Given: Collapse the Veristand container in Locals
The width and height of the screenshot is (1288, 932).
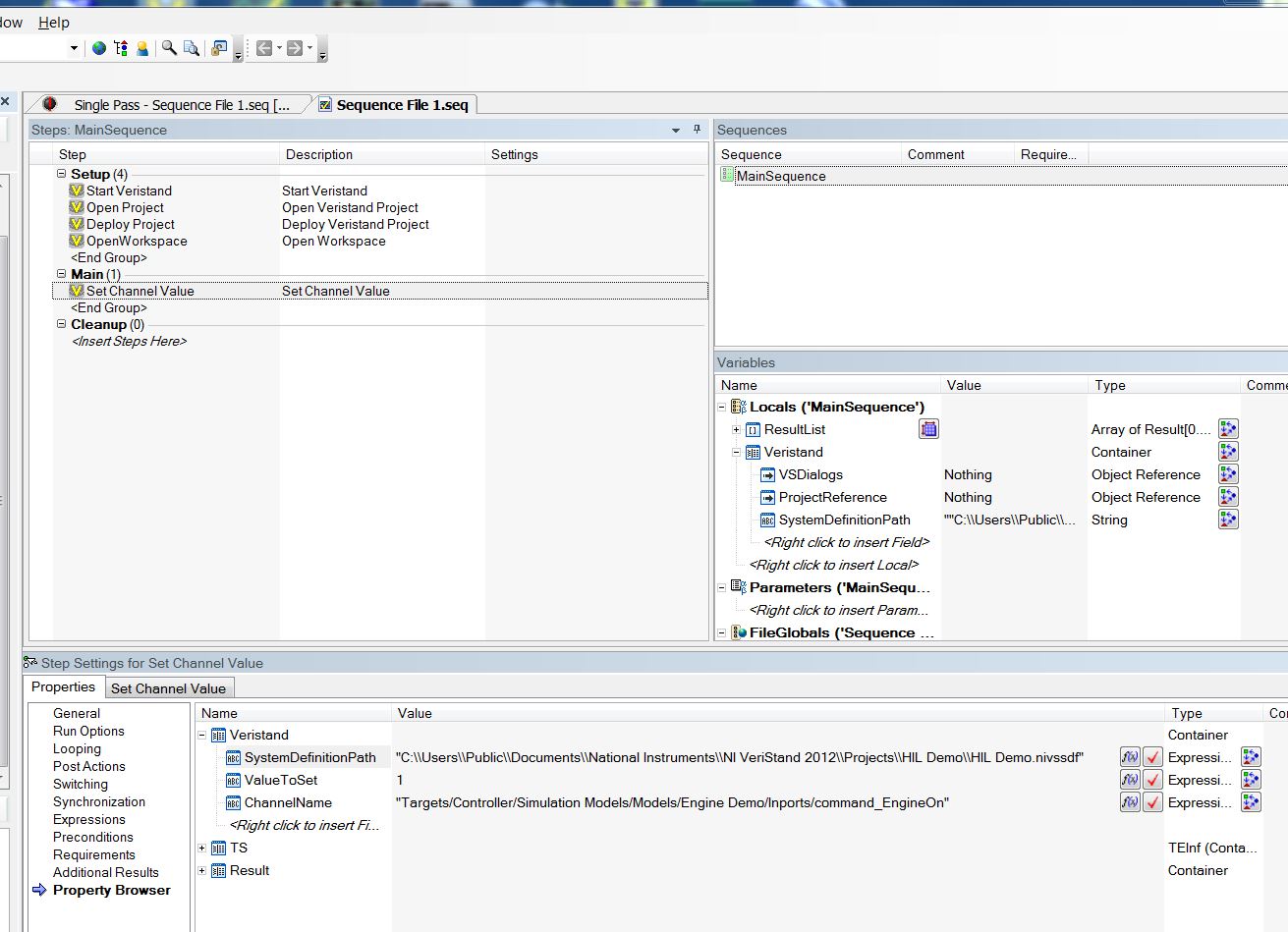Looking at the screenshot, I should pos(737,452).
